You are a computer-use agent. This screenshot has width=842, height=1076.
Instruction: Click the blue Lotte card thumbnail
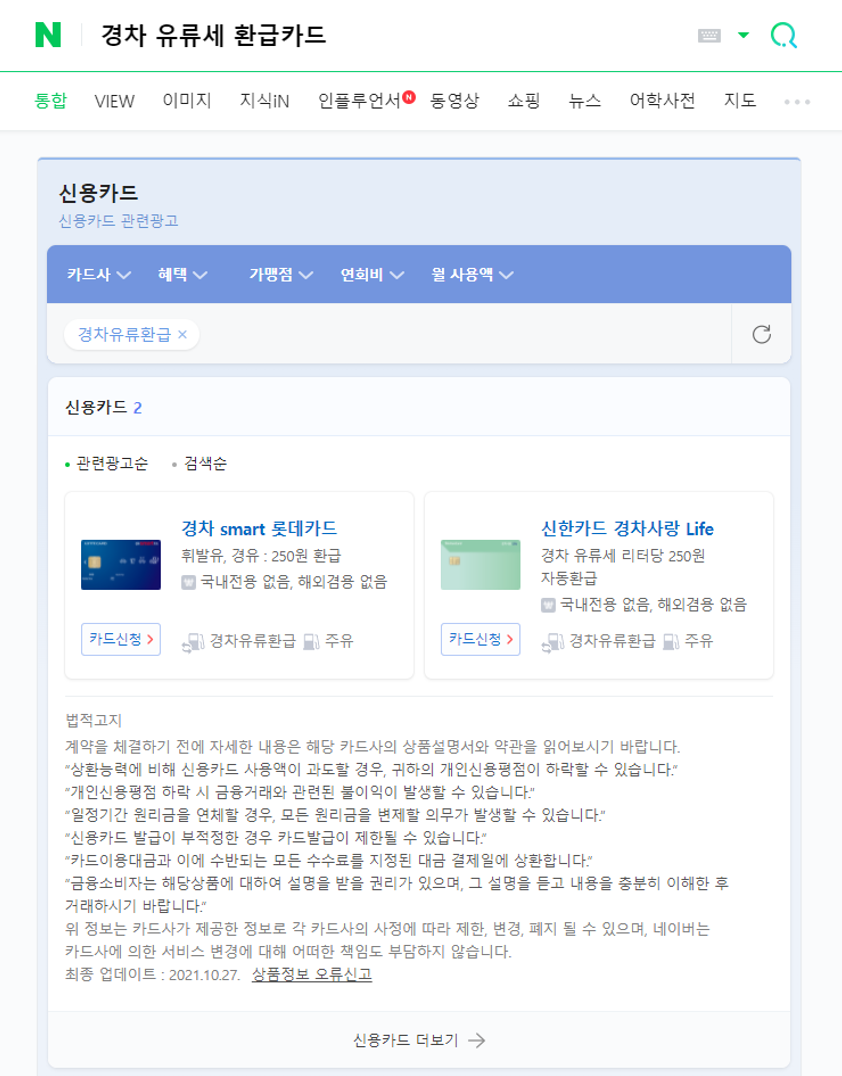(x=121, y=565)
